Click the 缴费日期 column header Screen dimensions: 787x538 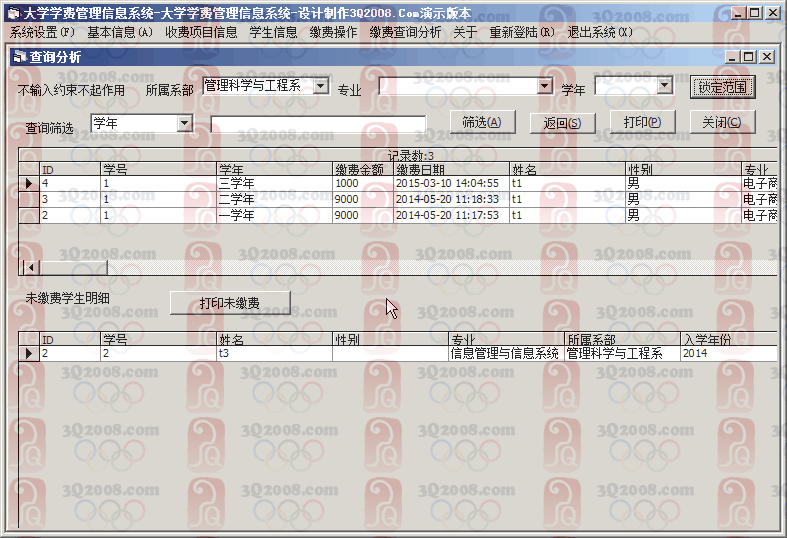click(451, 169)
